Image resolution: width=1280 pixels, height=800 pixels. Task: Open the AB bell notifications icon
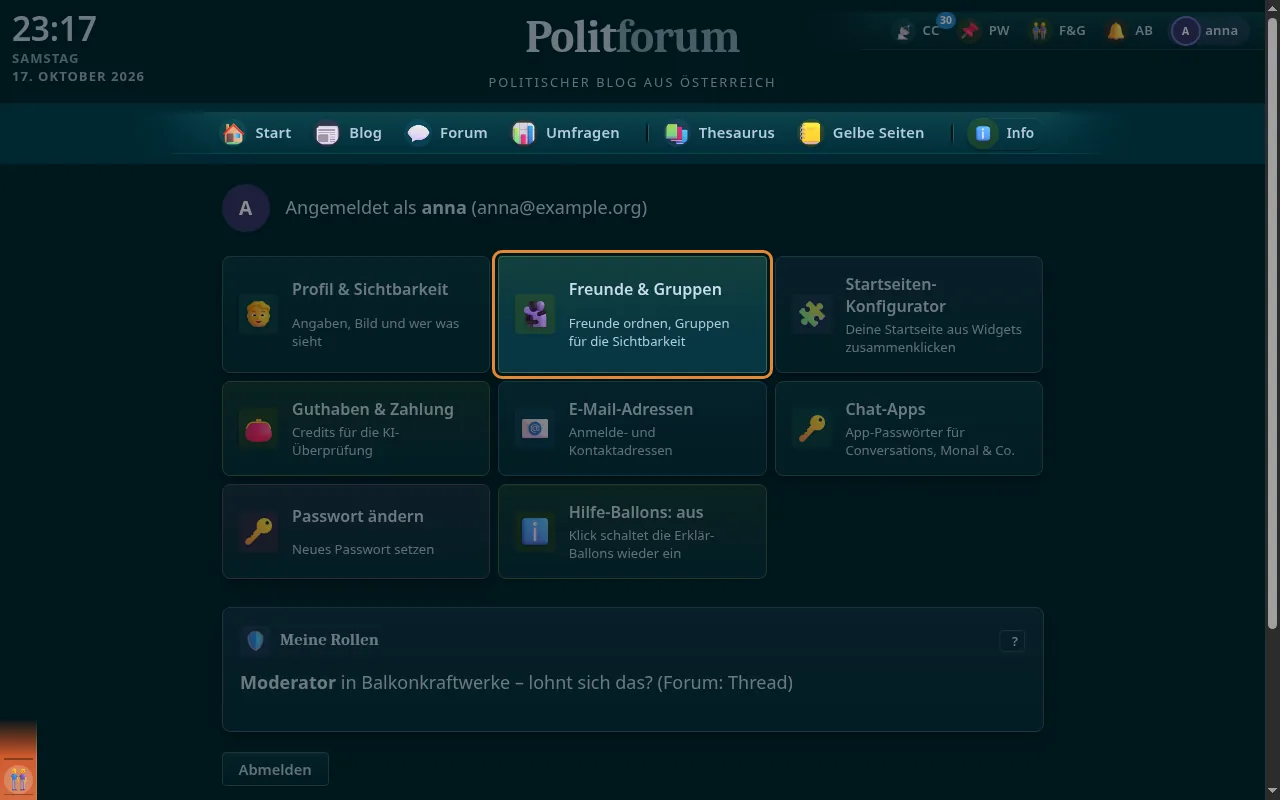pyautogui.click(x=1116, y=31)
